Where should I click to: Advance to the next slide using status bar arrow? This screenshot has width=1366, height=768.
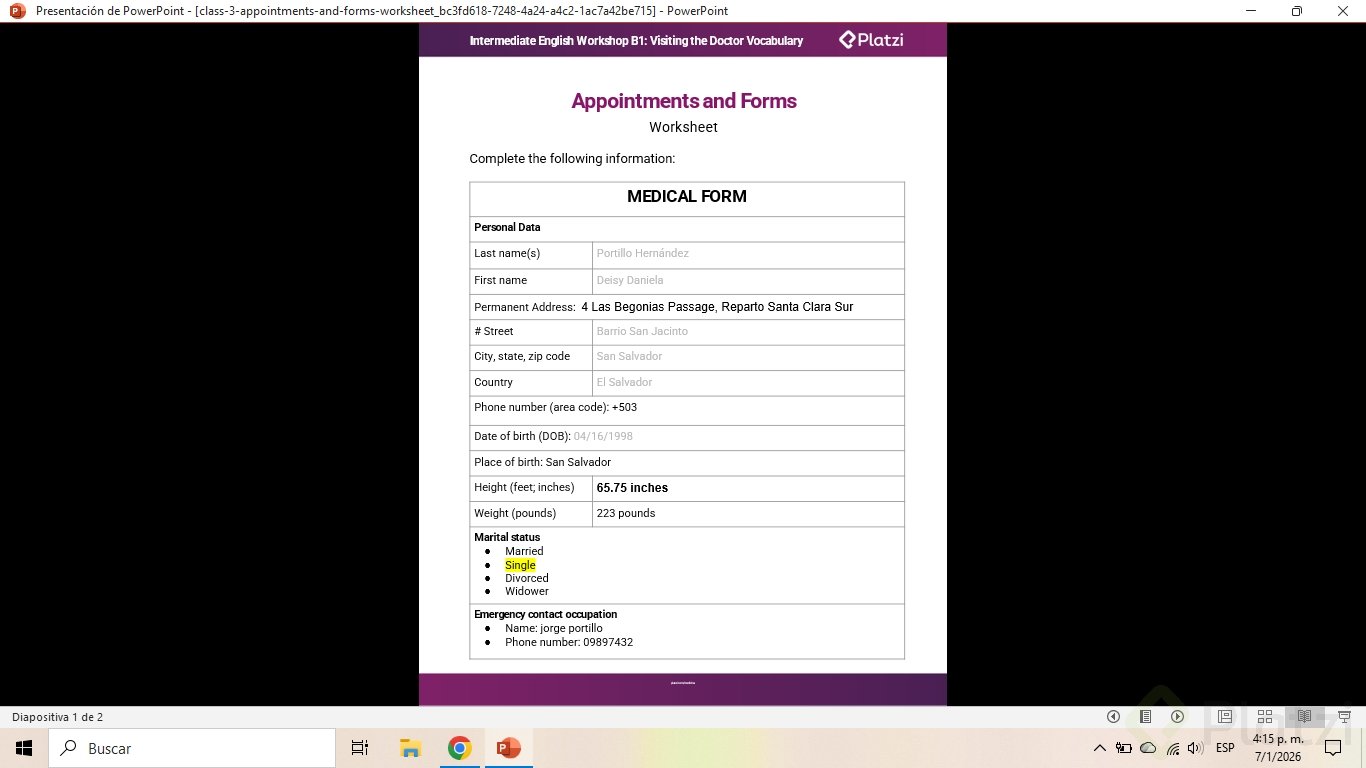(1178, 716)
